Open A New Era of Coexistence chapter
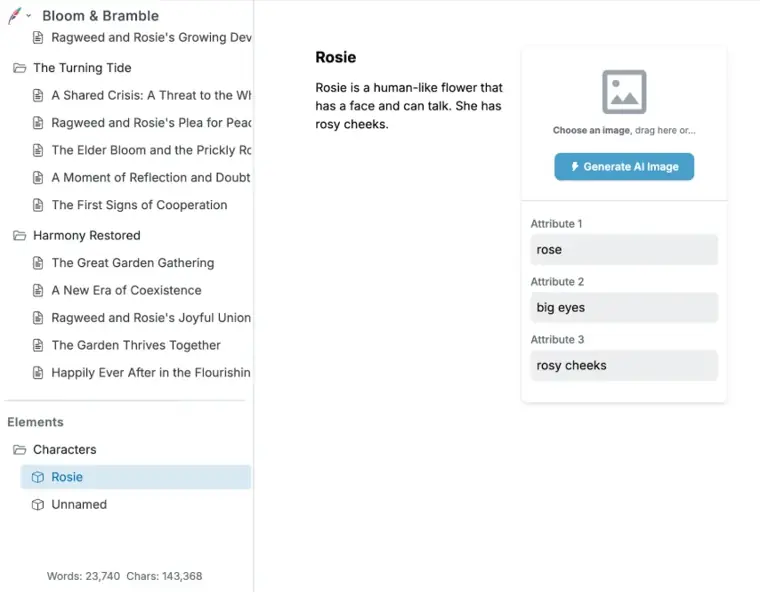760x605 pixels. pos(127,290)
